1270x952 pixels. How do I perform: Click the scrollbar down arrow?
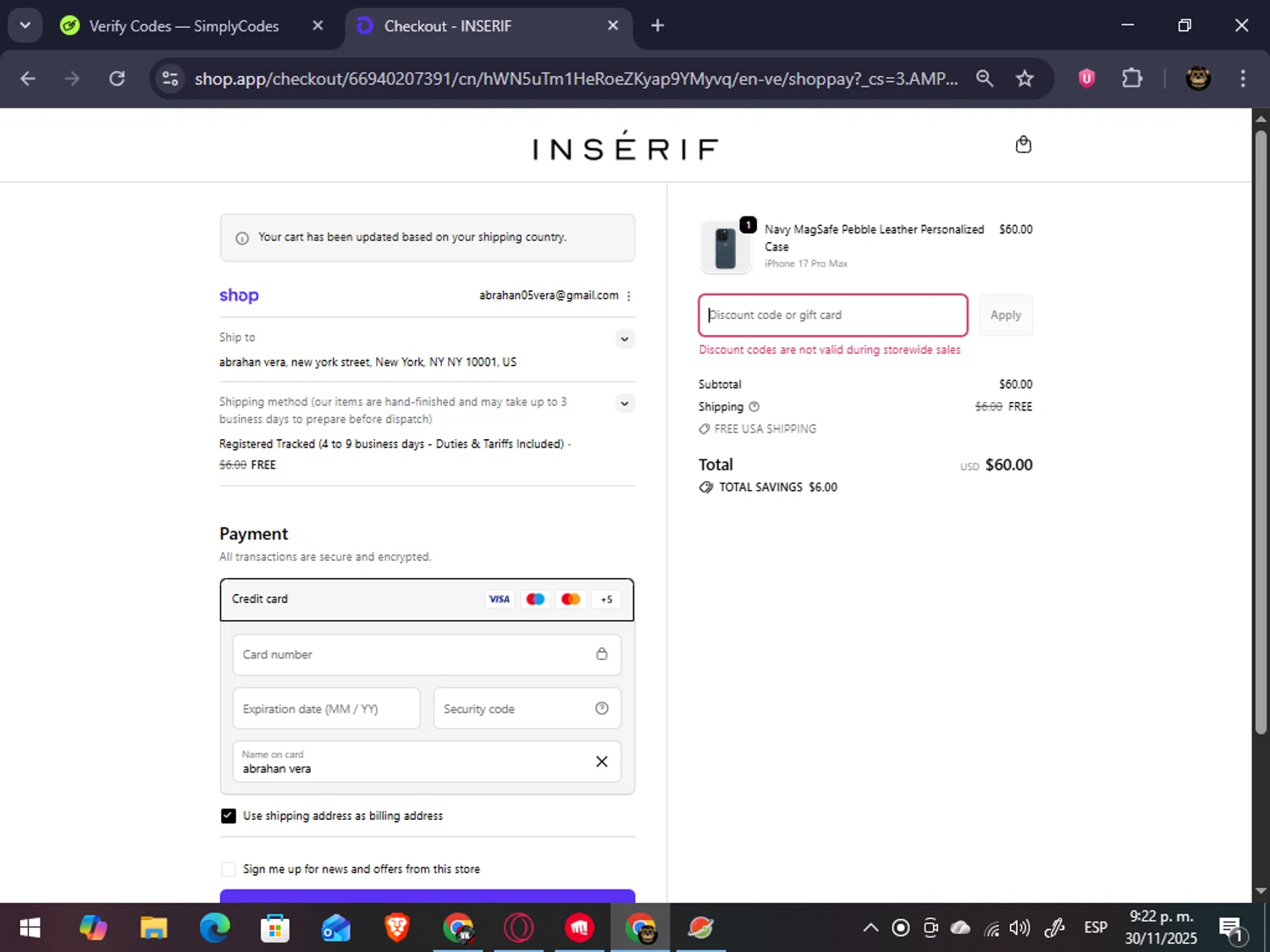pos(1261,891)
